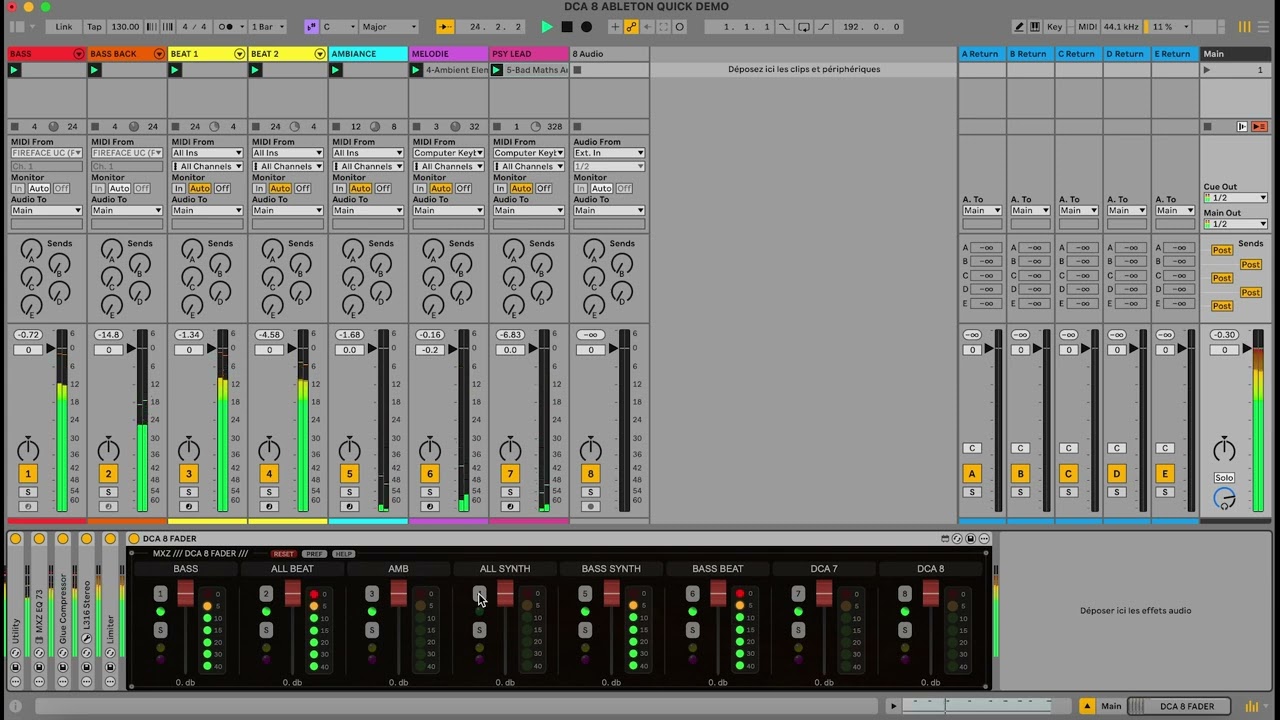Select the AMBIANCE track header
Viewport: 1280px width, 720px height.
pos(368,54)
